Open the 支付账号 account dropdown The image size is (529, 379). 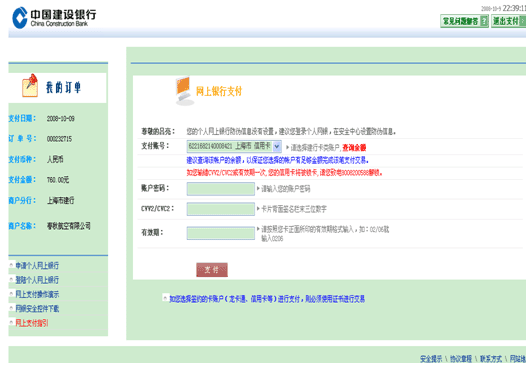(x=234, y=146)
